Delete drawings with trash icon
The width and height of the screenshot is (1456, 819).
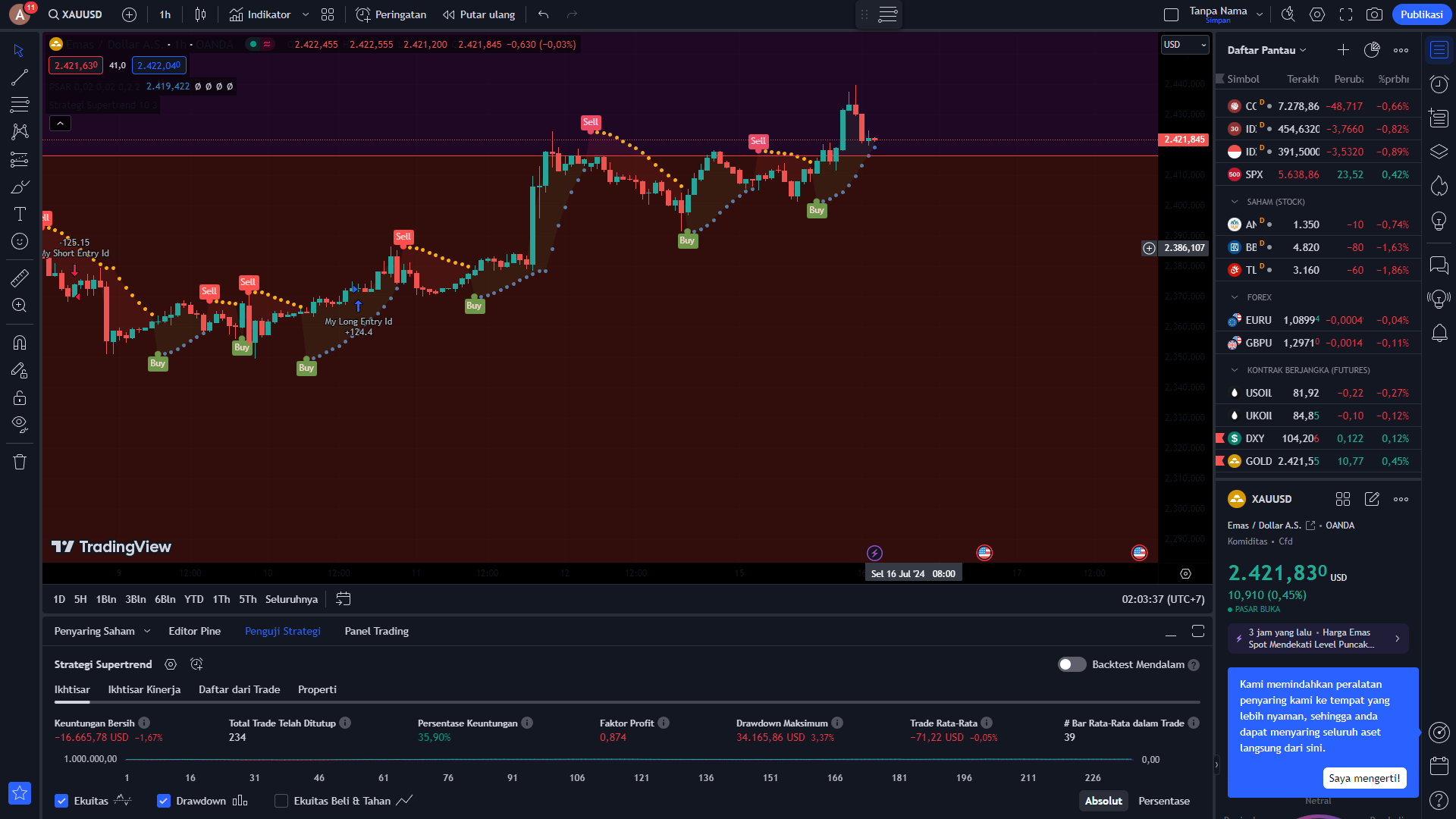tap(20, 462)
